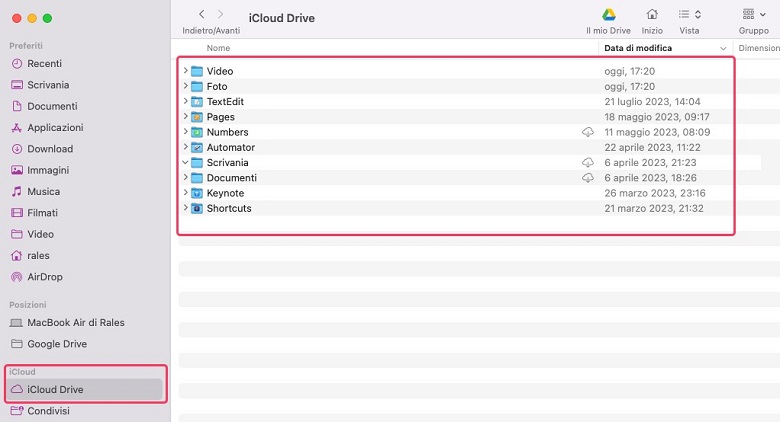The image size is (780, 422).
Task: Open Video in the sidebar favorites
Action: [32, 234]
